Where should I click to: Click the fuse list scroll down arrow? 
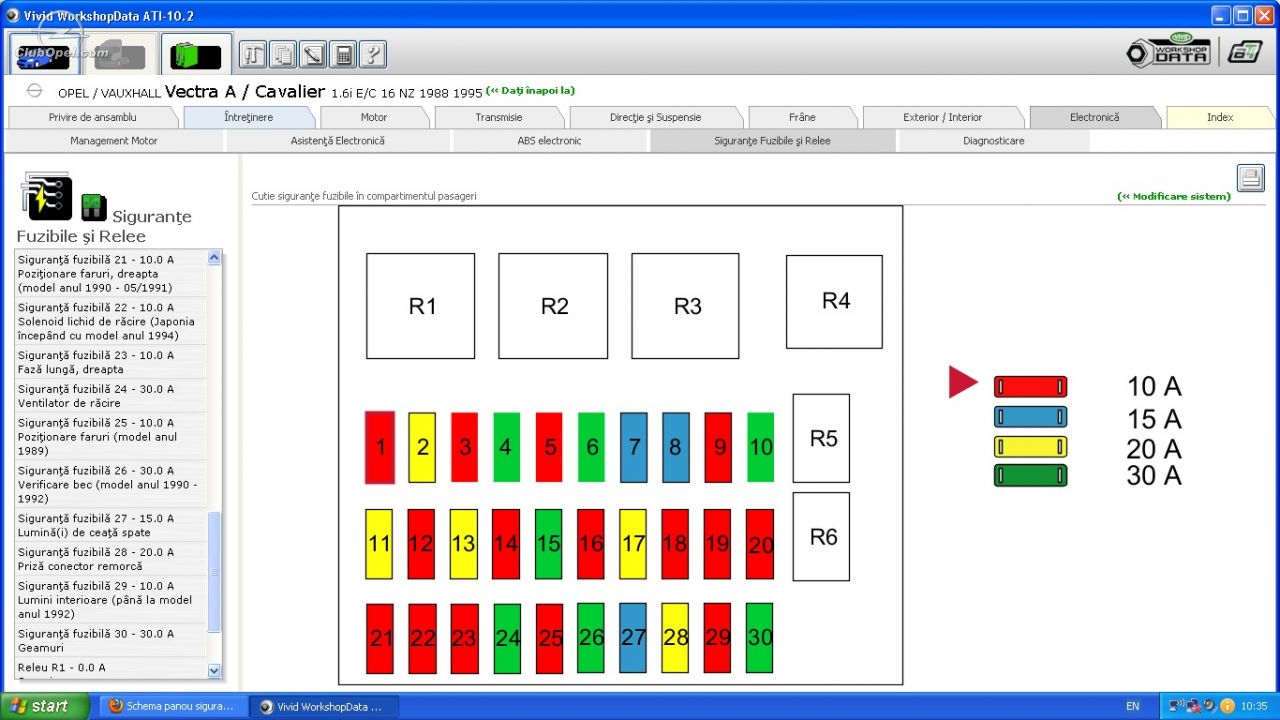214,670
